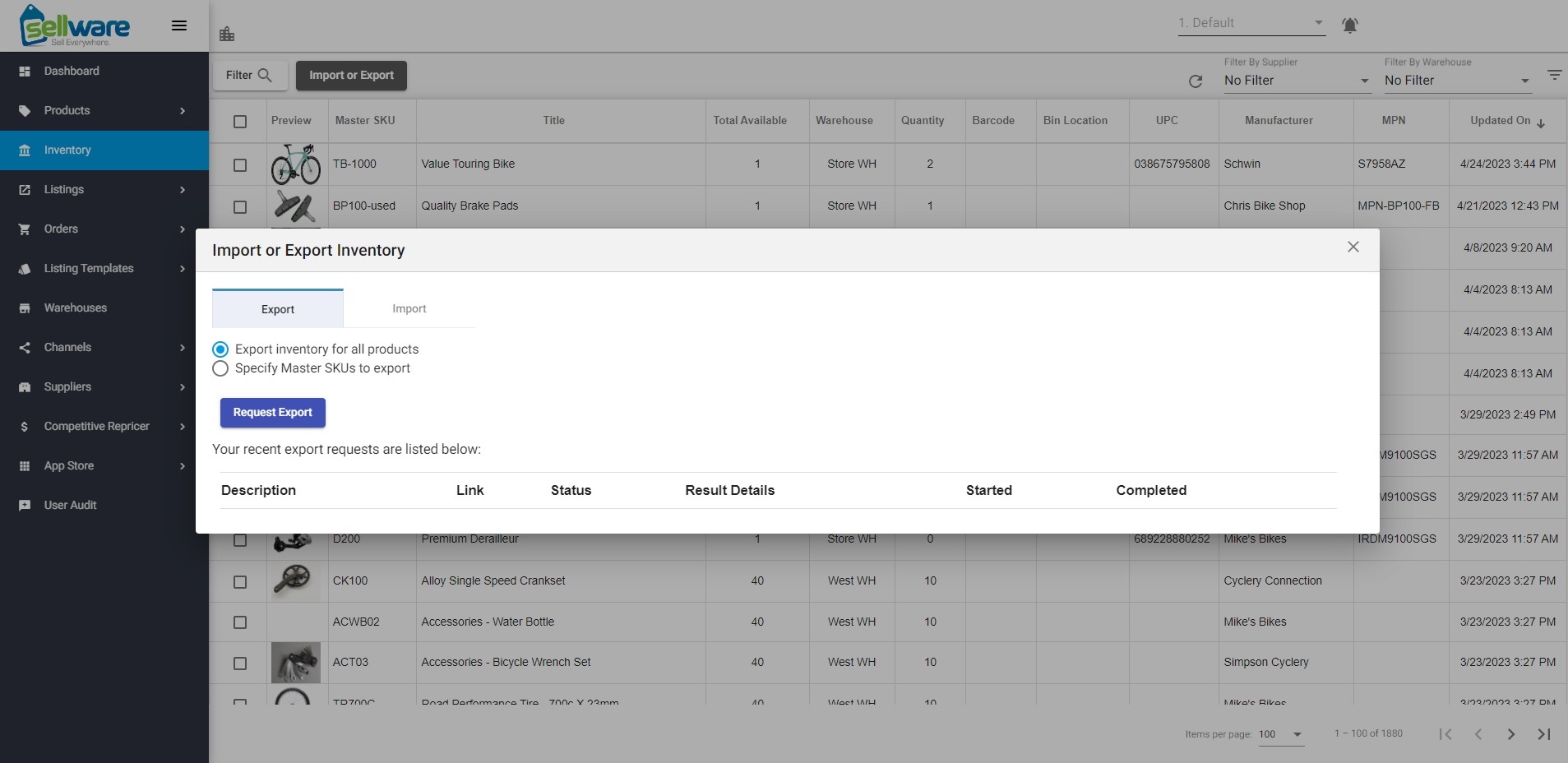
Task: Open App Store menu item
Action: pyautogui.click(x=104, y=466)
